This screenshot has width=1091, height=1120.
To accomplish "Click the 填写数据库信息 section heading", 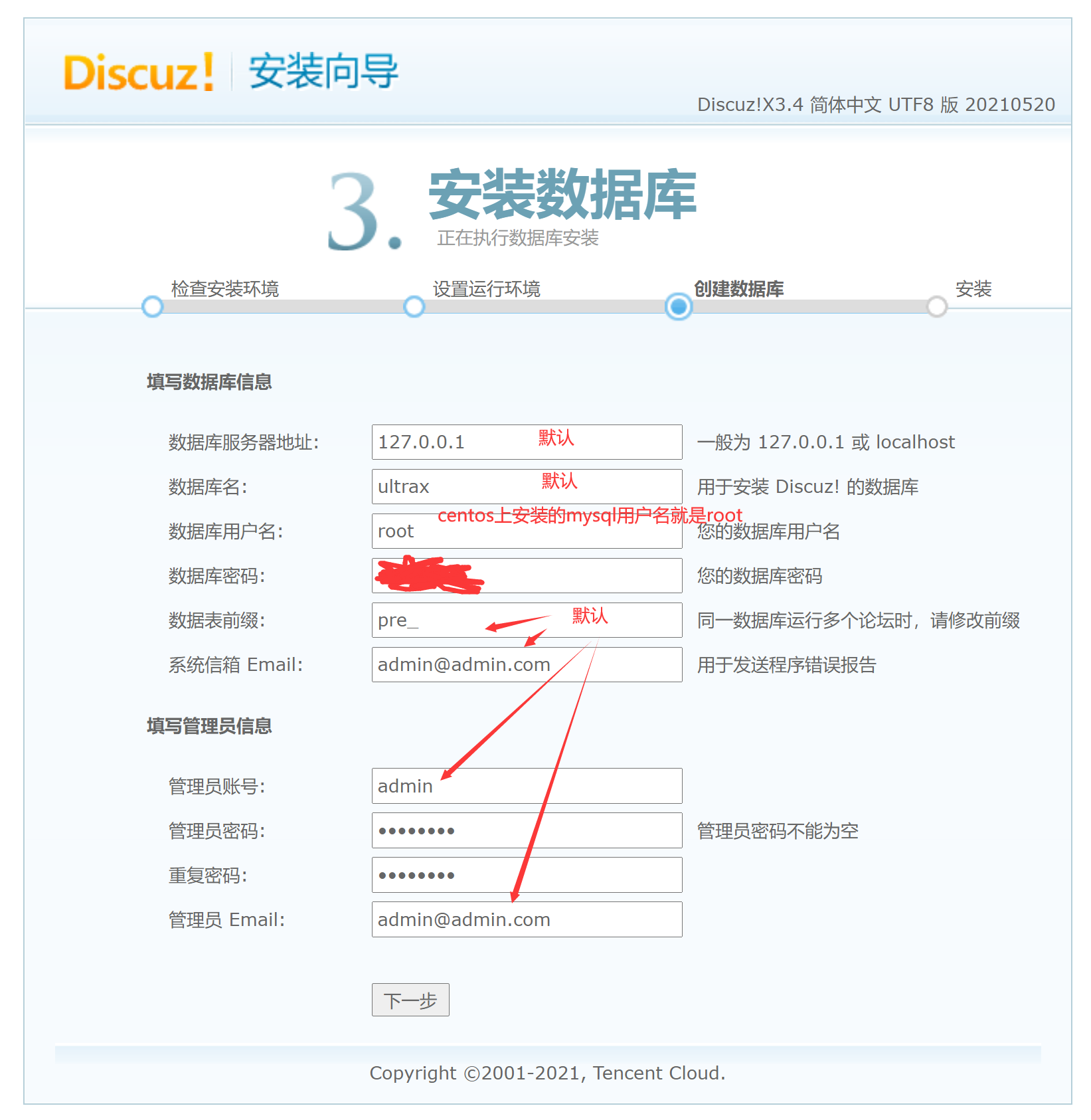I will (209, 382).
